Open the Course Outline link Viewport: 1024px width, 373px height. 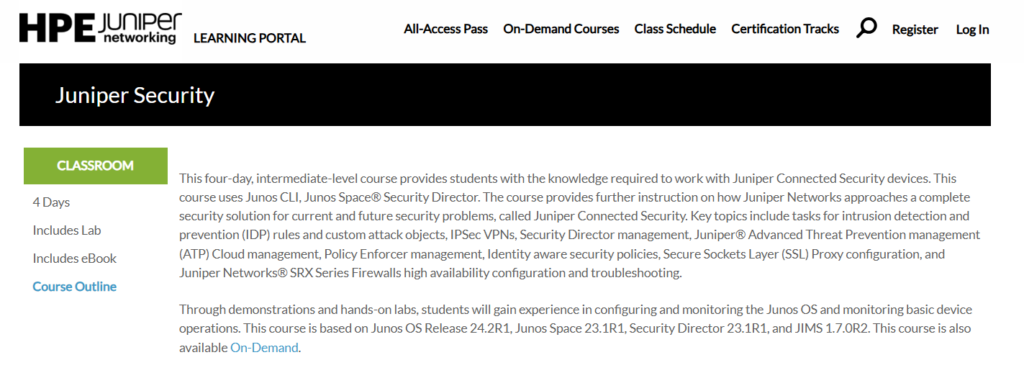coord(74,287)
